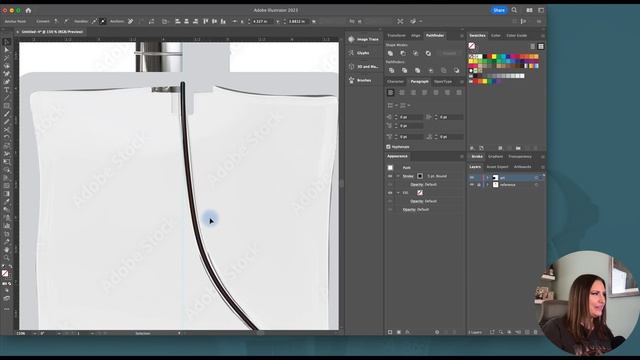The width and height of the screenshot is (640, 360).
Task: Click the Share button
Action: click(499, 10)
